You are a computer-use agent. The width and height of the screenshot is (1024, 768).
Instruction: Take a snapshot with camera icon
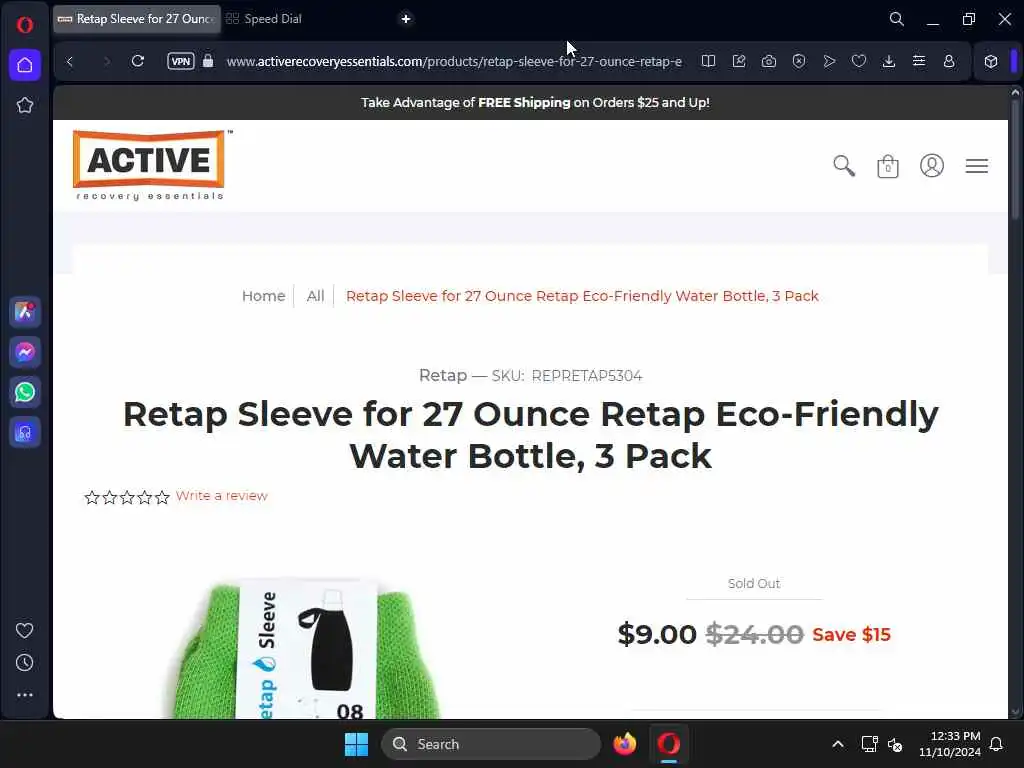pyautogui.click(x=769, y=61)
